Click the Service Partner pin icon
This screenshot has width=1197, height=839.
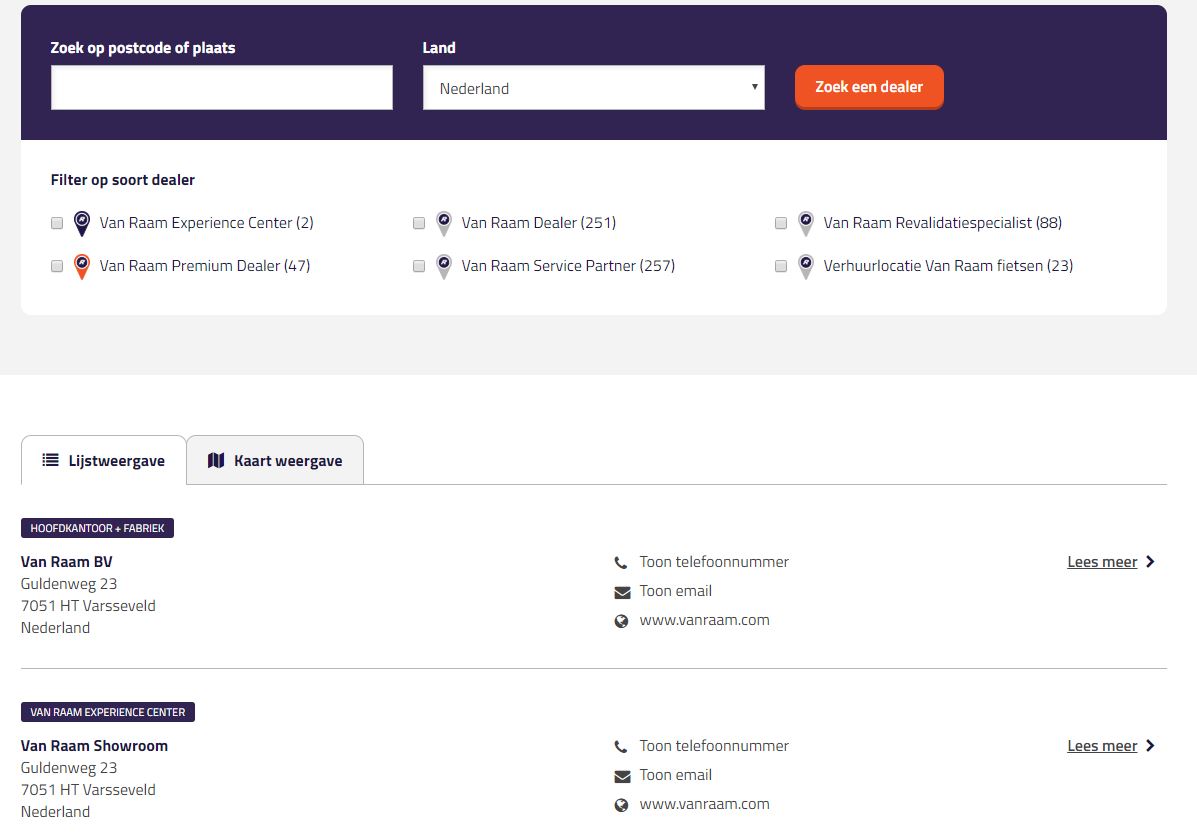(444, 266)
